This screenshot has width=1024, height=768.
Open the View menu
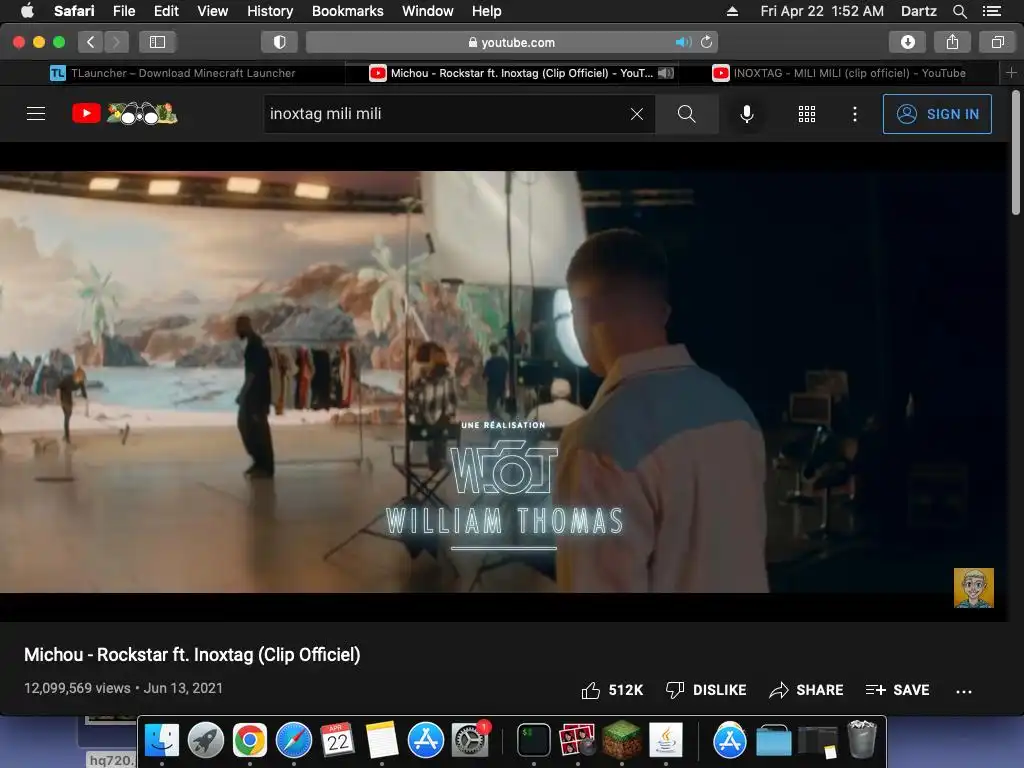(212, 11)
